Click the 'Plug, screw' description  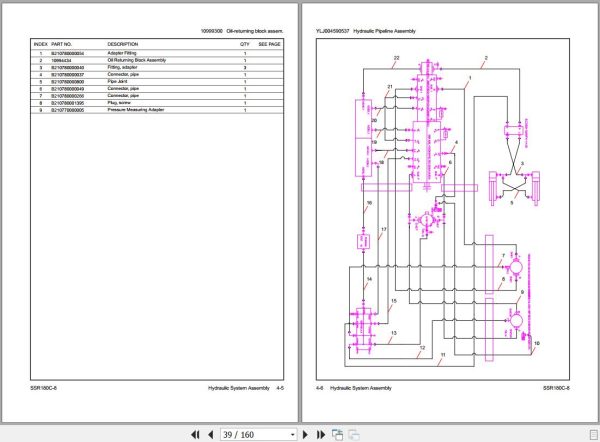pyautogui.click(x=119, y=103)
